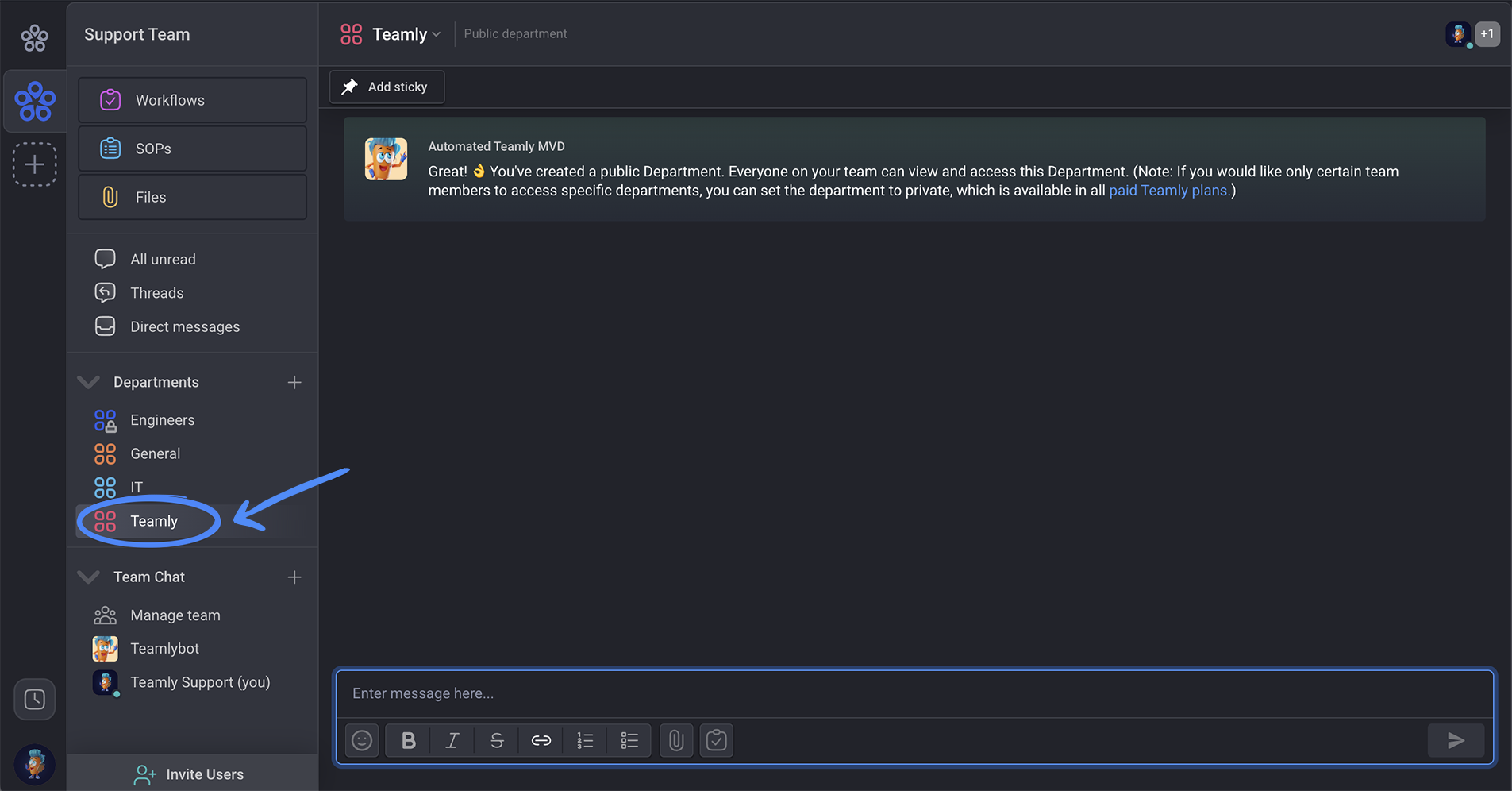
Task: Open the history clock icon in left rail
Action: point(35,699)
